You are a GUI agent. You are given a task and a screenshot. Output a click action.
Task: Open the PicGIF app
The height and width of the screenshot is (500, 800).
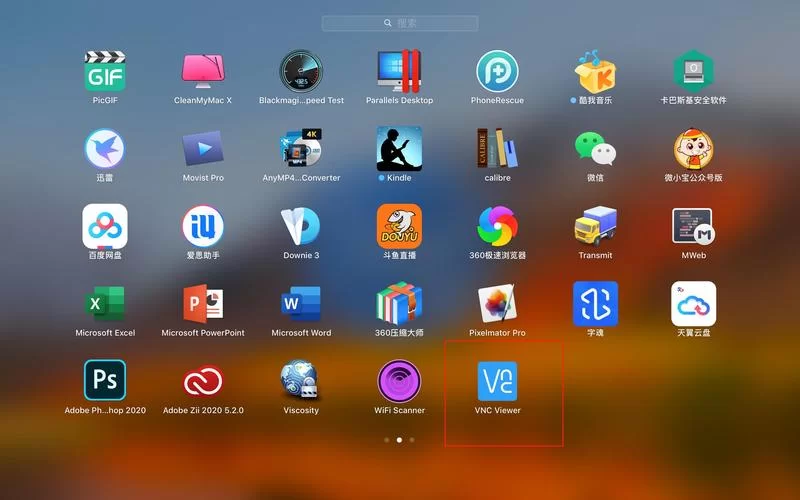pos(105,71)
